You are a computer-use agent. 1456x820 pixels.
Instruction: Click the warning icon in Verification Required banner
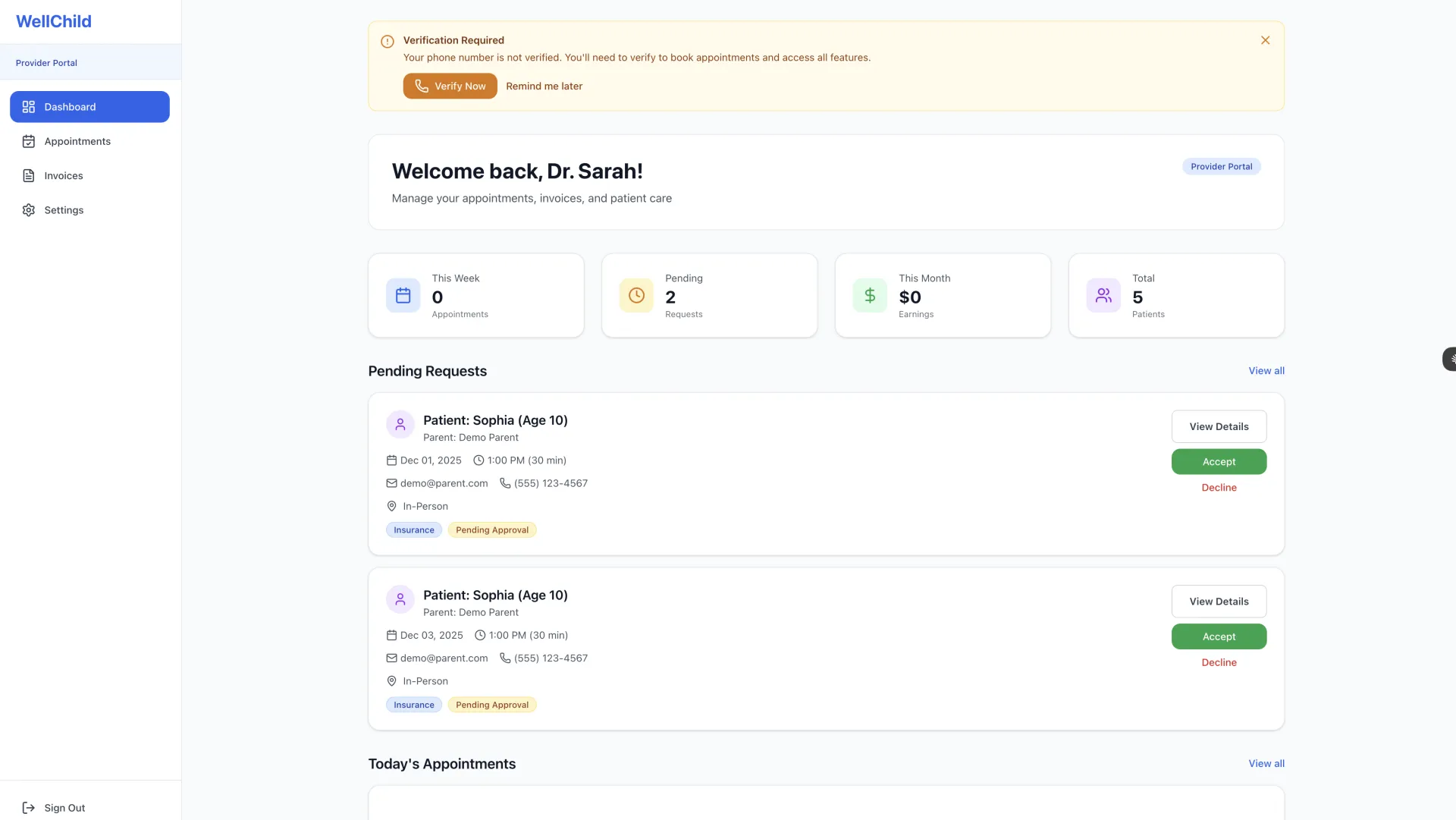[x=388, y=41]
